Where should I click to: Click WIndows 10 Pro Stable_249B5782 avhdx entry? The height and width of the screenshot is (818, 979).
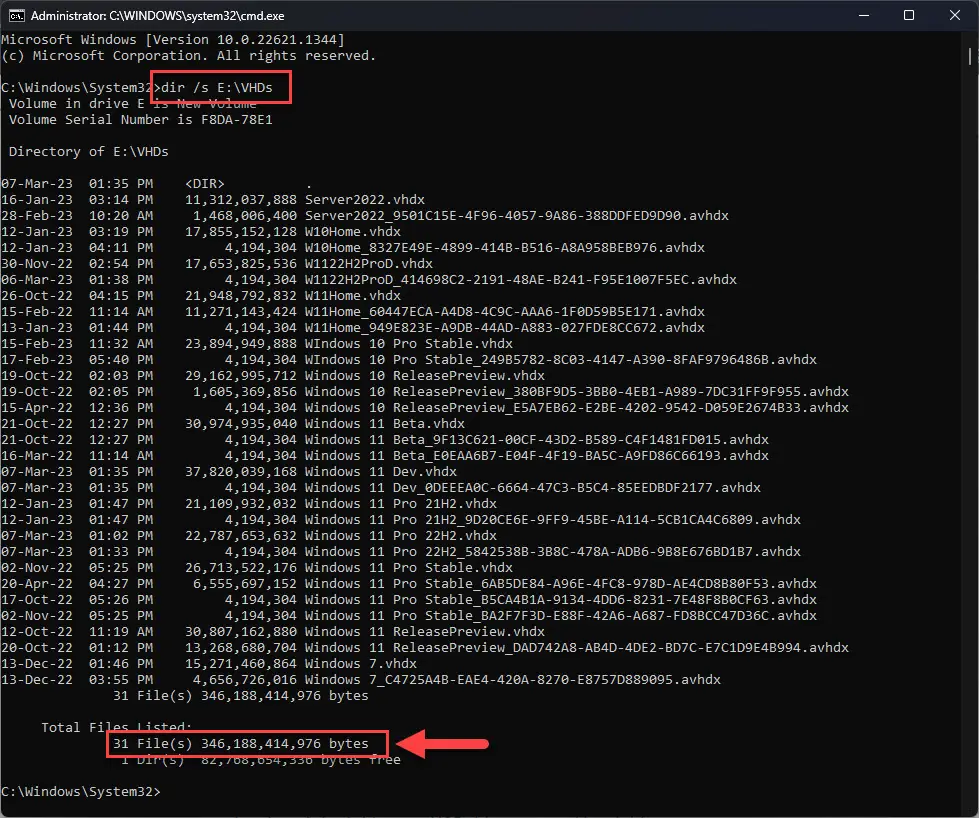click(x=561, y=360)
